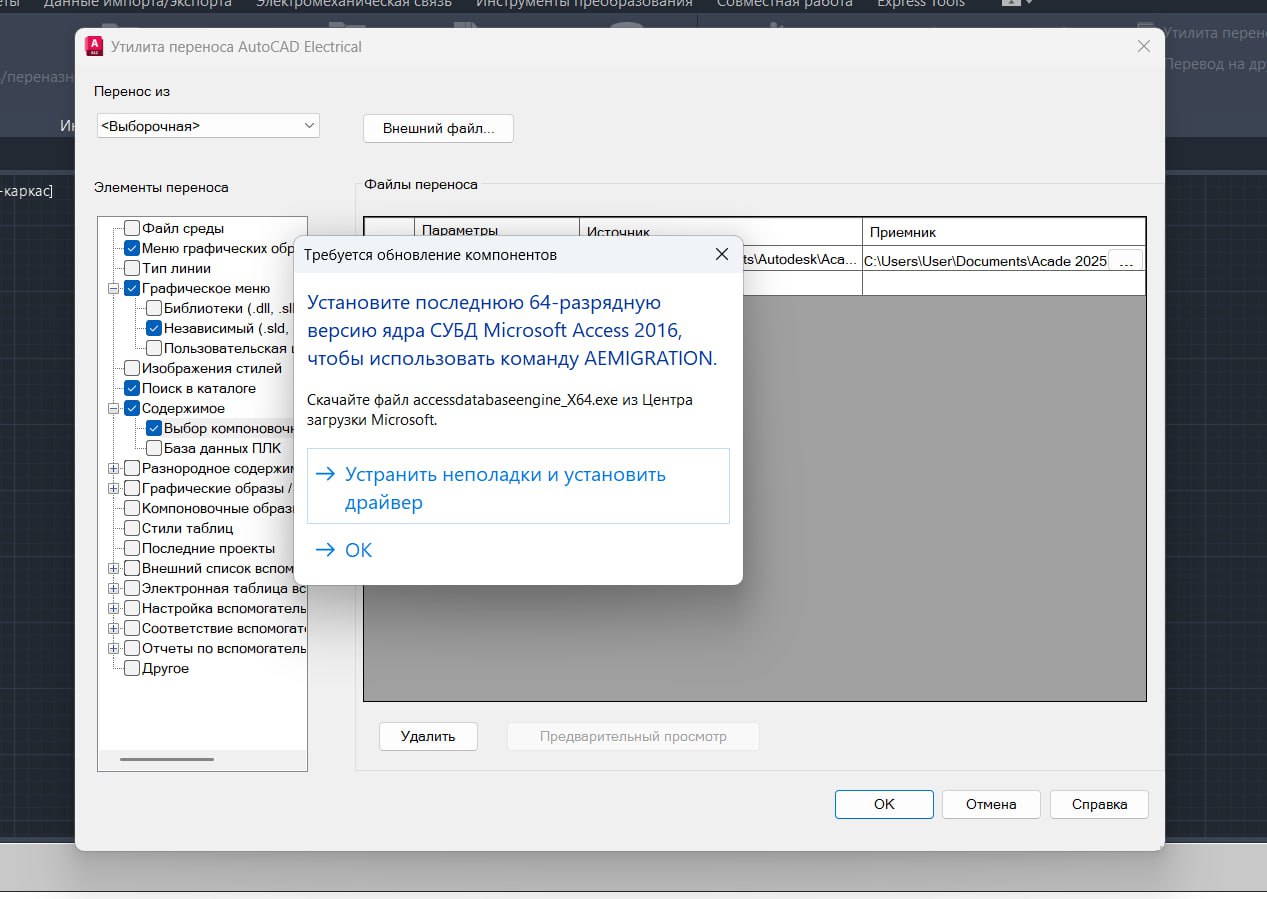The height and width of the screenshot is (899, 1267).
Task: Tick the 'База данных ПЛК' checkbox
Action: (154, 448)
